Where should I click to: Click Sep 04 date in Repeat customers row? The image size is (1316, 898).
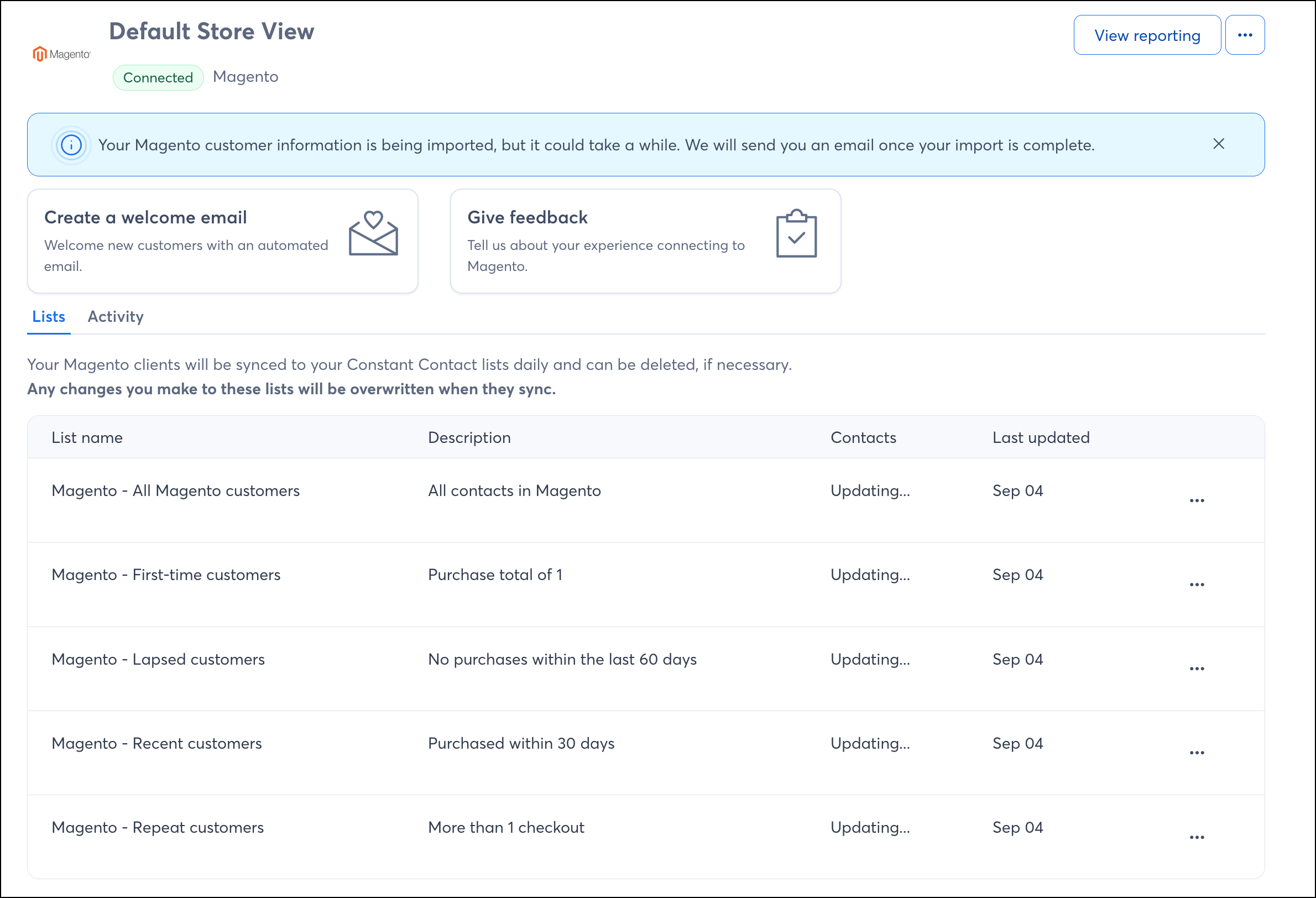[x=1017, y=827]
